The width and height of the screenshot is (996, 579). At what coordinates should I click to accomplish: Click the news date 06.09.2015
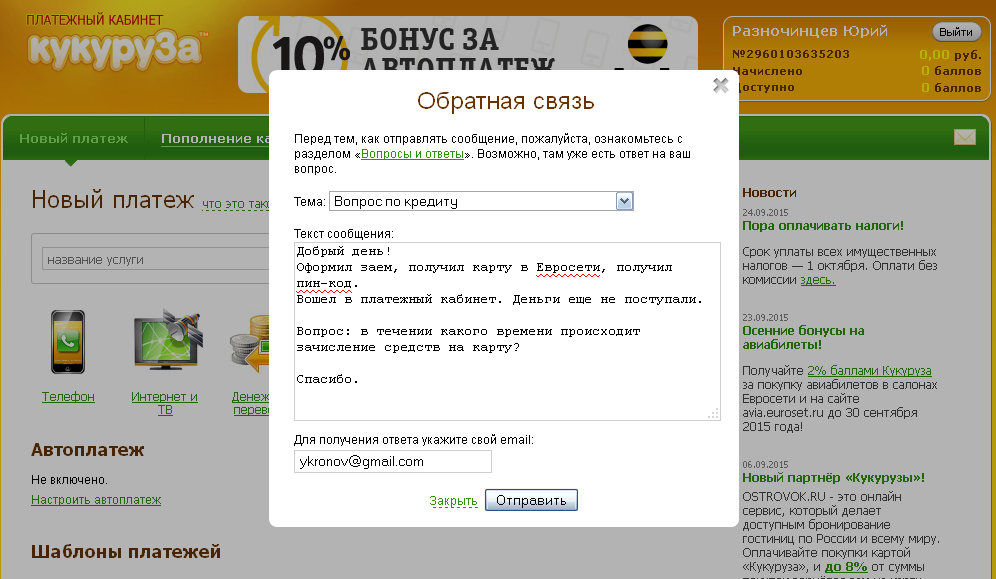coord(765,465)
